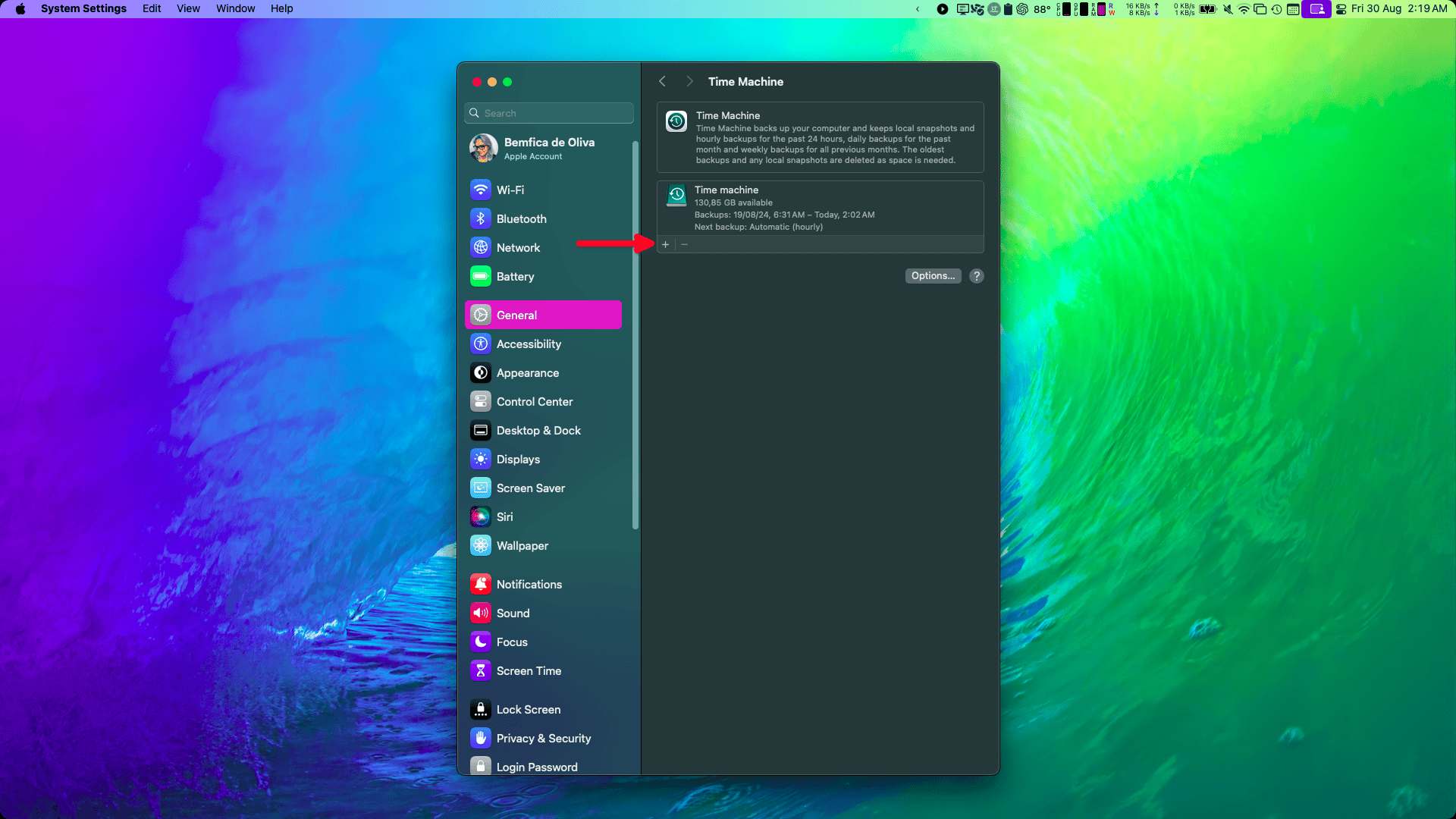Image resolution: width=1456 pixels, height=819 pixels.
Task: Select the Time machine backup disk row
Action: 820,208
